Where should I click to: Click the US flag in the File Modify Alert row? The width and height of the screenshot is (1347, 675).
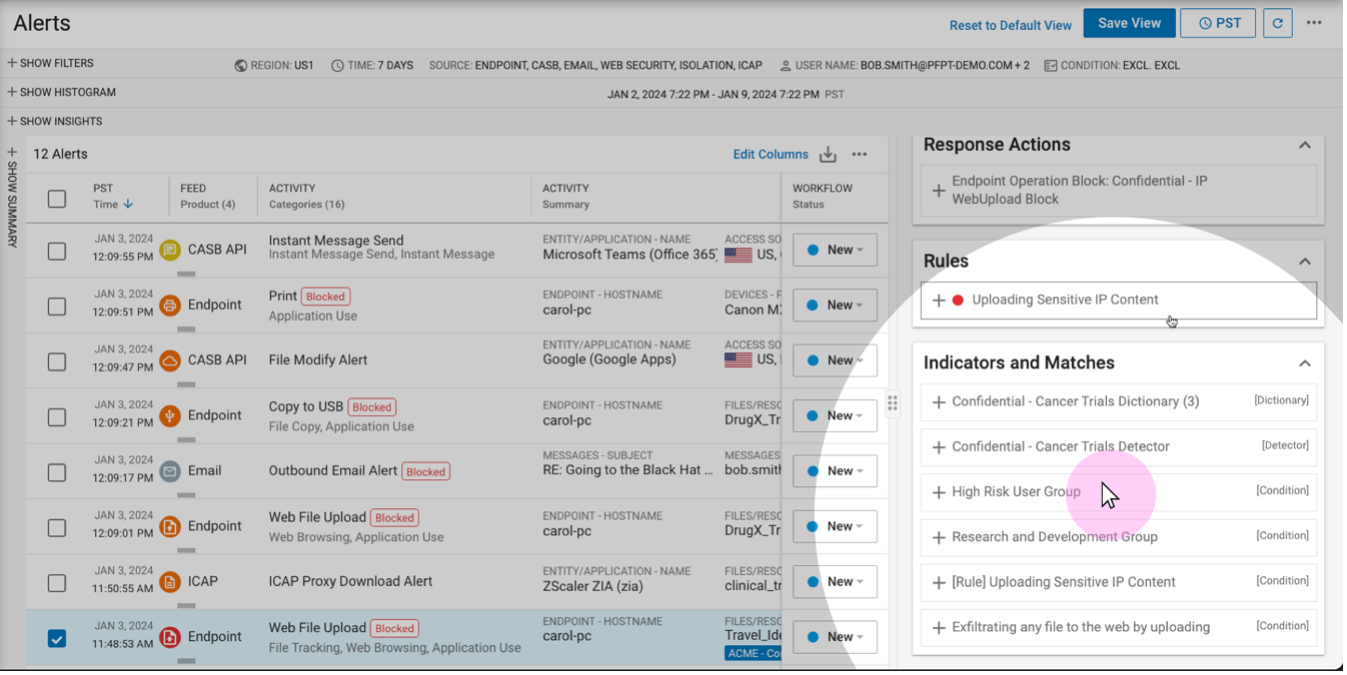pos(738,360)
